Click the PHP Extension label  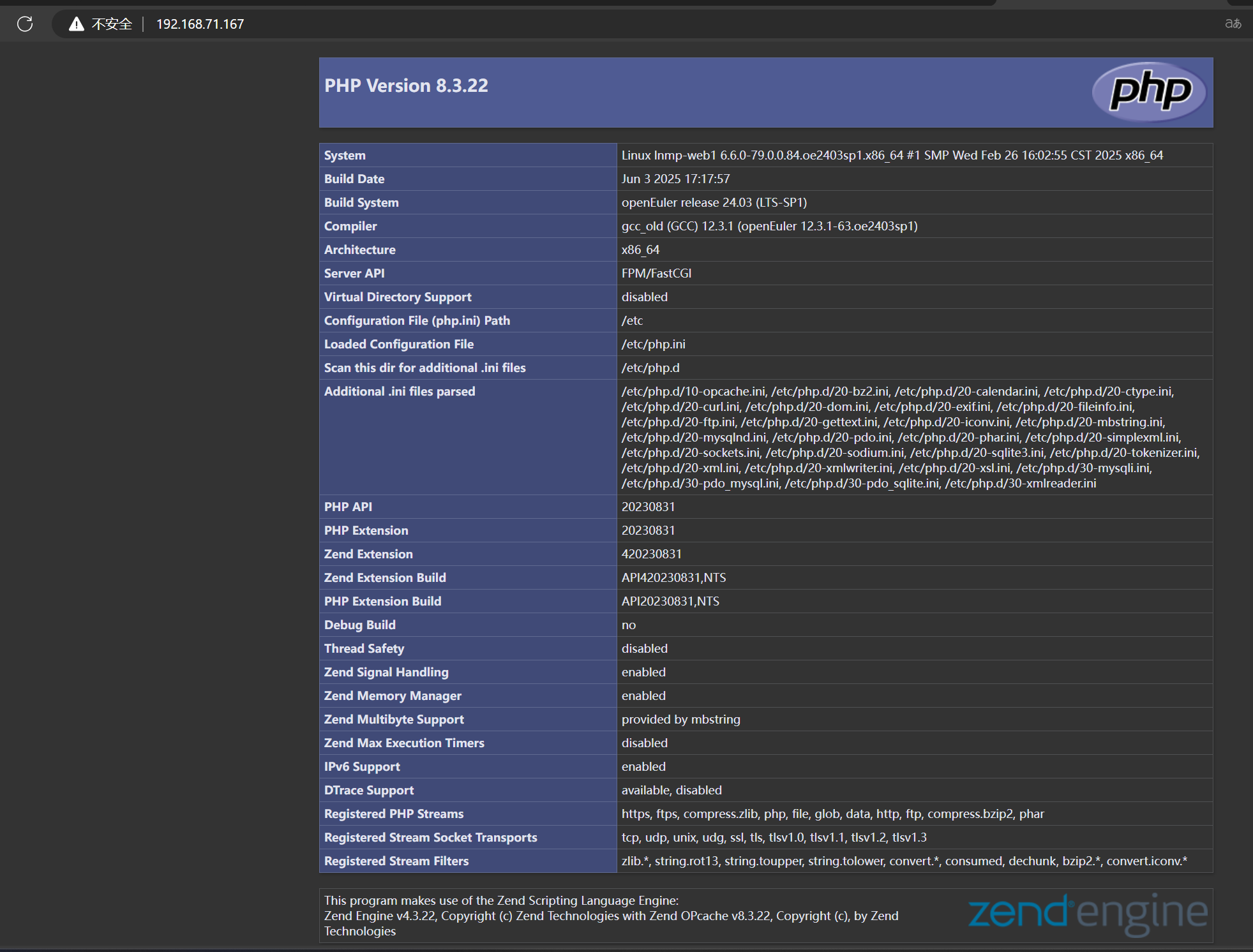tap(366, 530)
